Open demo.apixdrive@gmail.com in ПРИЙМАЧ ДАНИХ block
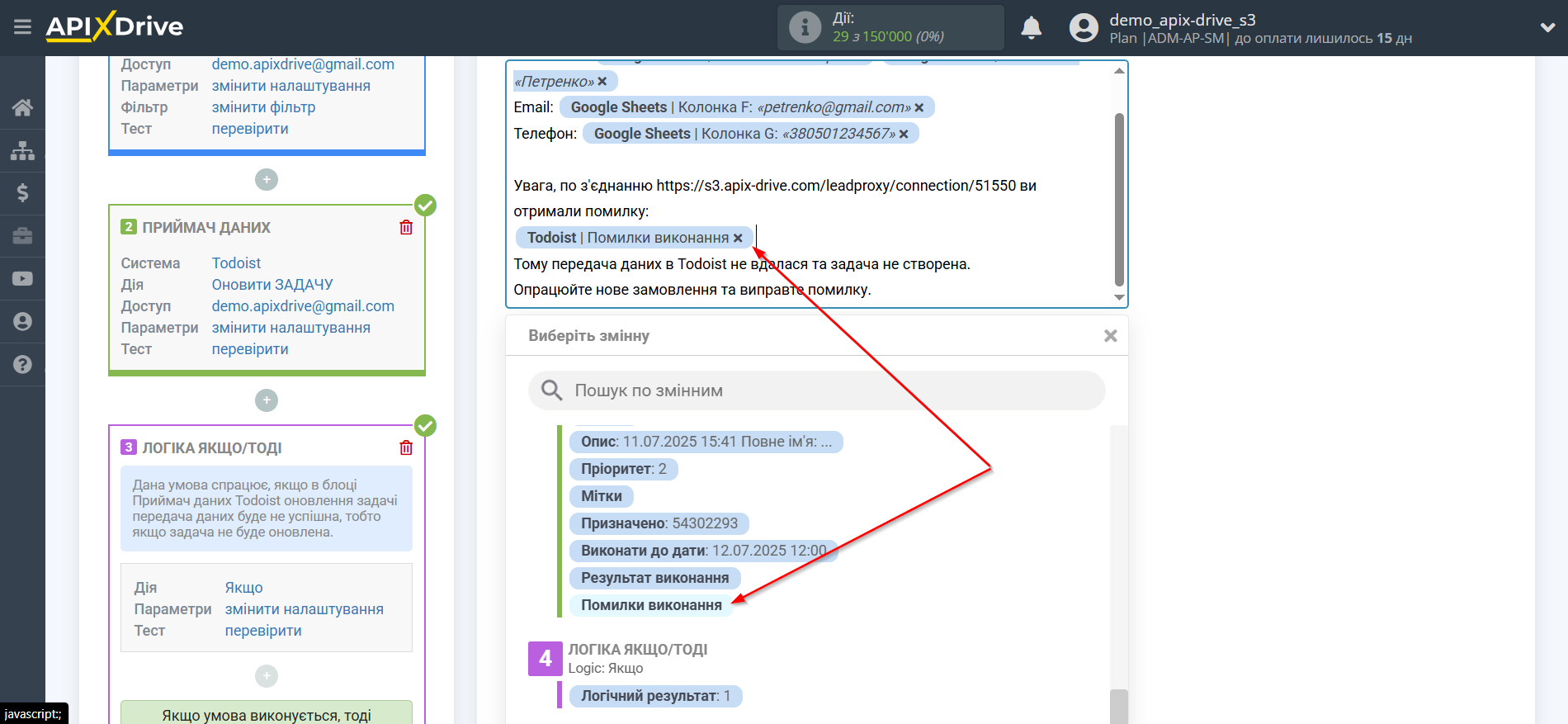Viewport: 1568px width, 724px height. (303, 306)
